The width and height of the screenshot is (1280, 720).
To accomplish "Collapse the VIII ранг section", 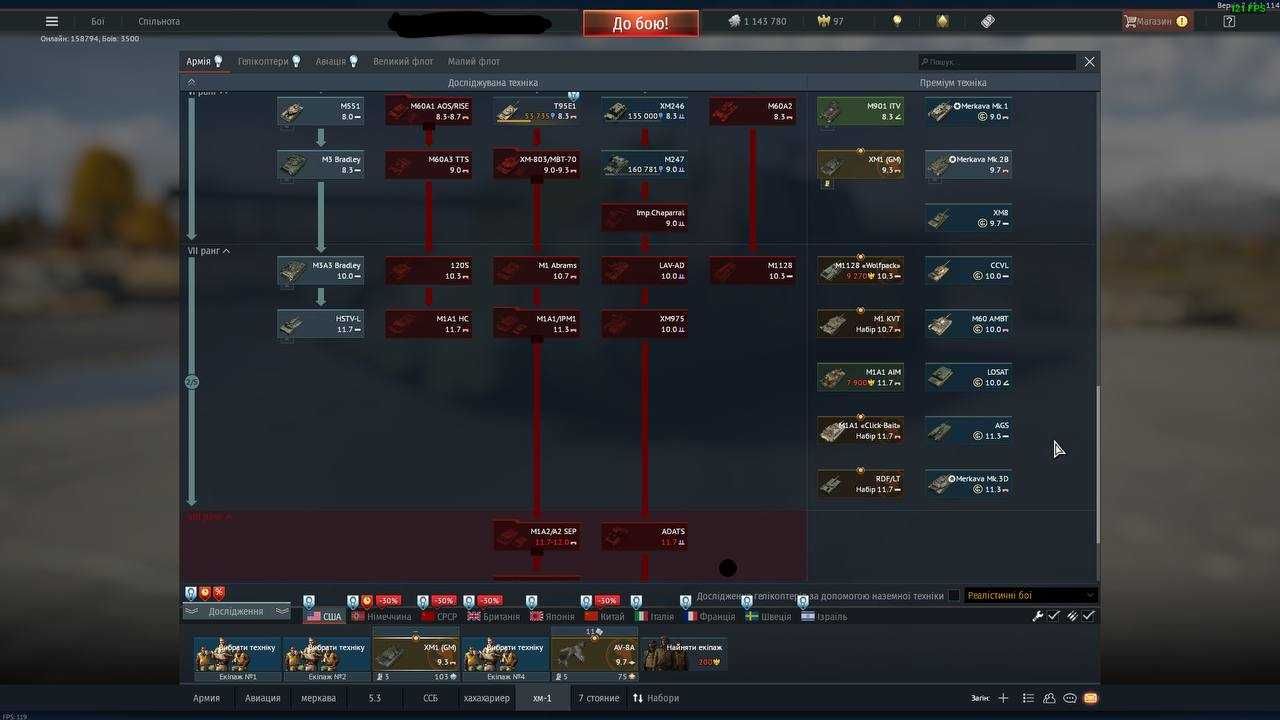I will 209,517.
